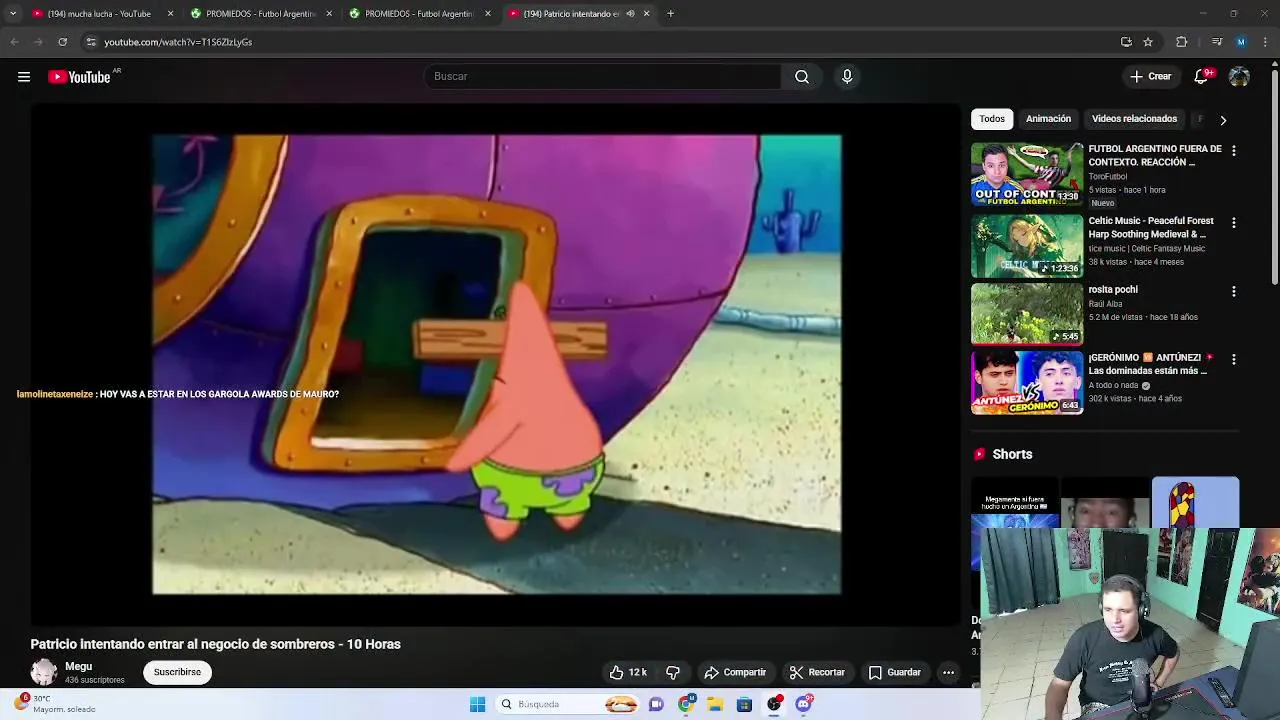
Task: Open media controls in browser toolbar
Action: pos(1217,42)
